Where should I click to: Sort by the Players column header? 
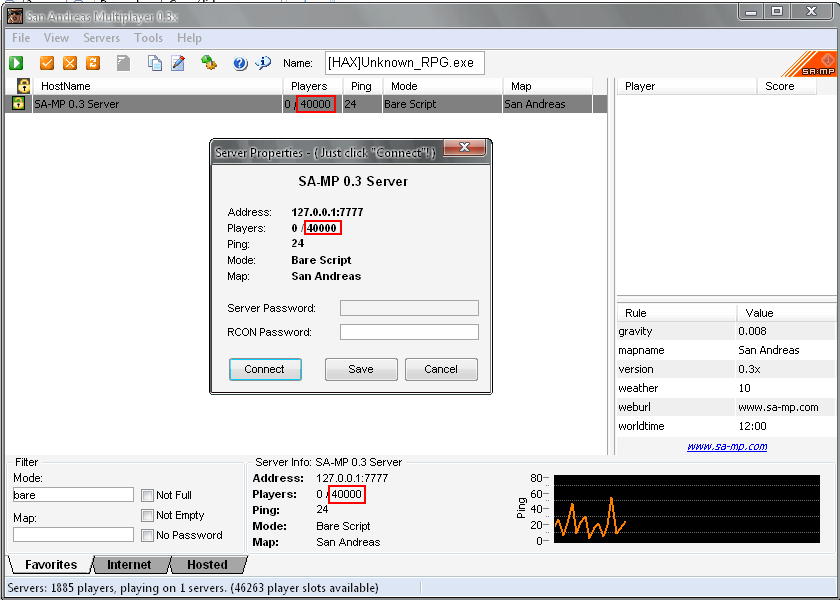pos(312,86)
